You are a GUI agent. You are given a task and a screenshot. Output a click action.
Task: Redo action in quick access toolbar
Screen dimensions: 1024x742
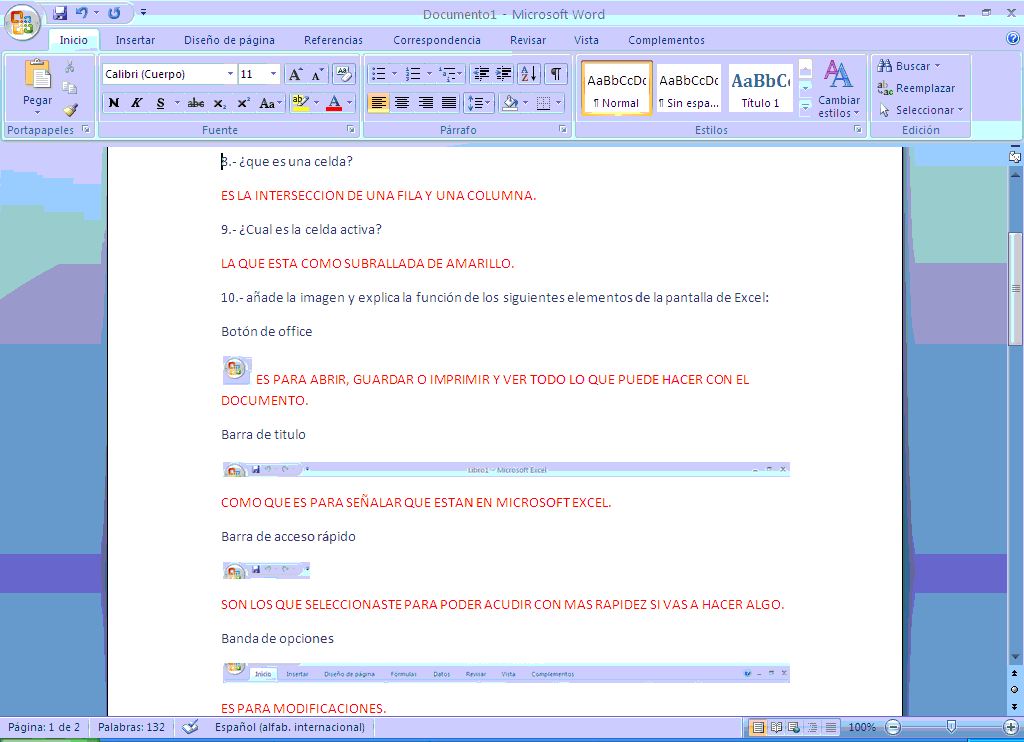click(x=114, y=12)
